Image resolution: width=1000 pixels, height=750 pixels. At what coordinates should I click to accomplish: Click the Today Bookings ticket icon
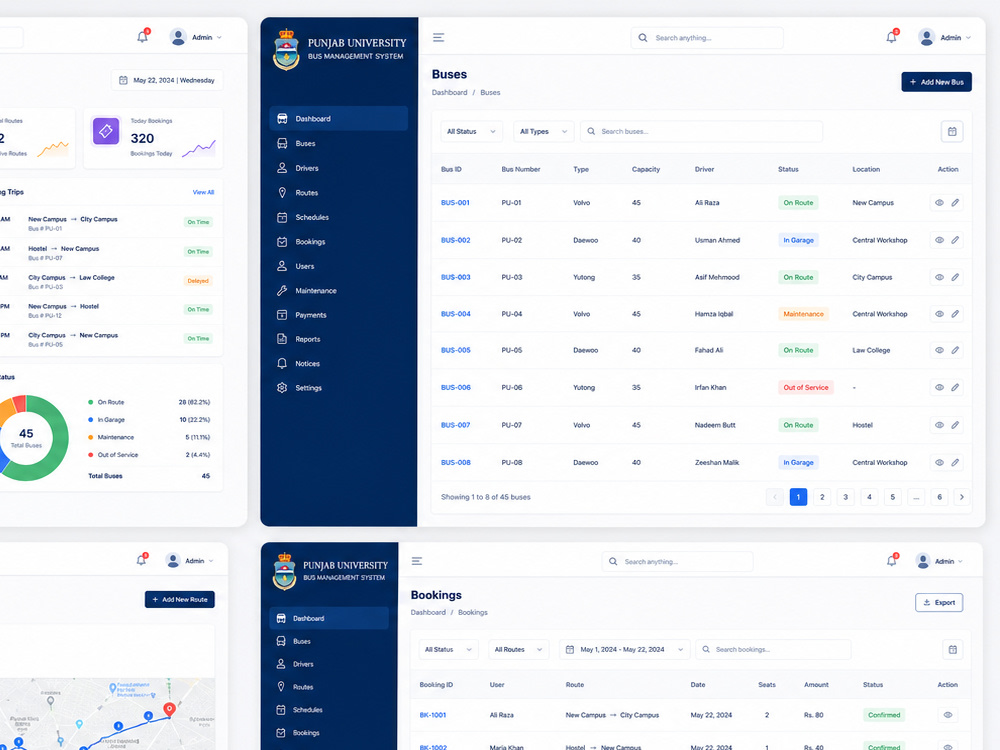tap(106, 131)
